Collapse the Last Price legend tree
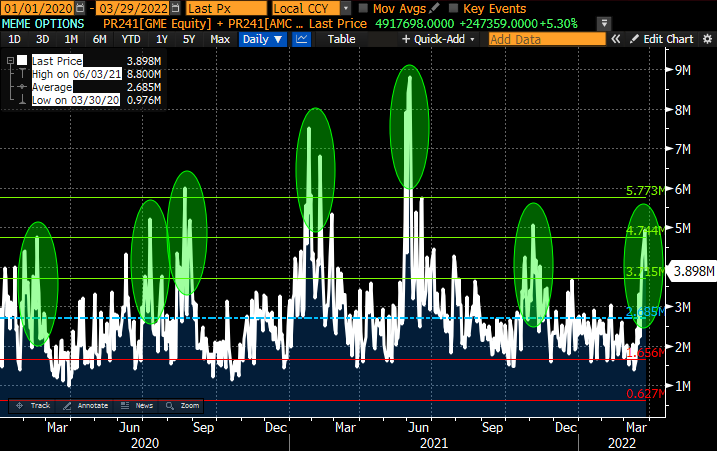717x451 pixels. pyautogui.click(x=9, y=60)
